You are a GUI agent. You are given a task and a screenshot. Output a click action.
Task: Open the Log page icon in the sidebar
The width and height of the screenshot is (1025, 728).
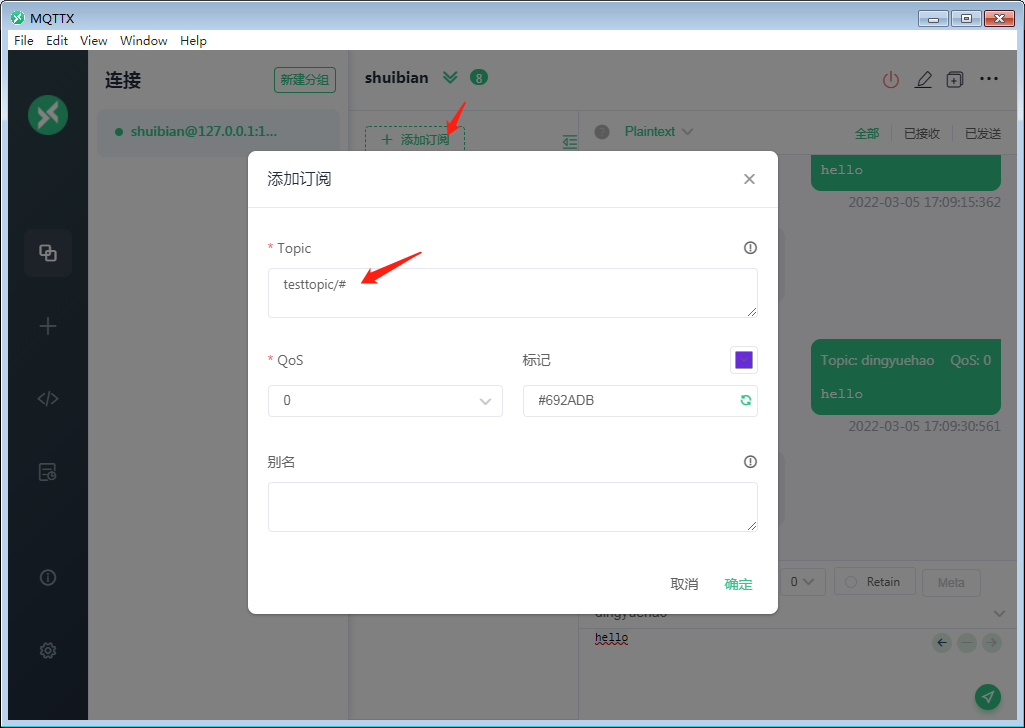click(48, 472)
